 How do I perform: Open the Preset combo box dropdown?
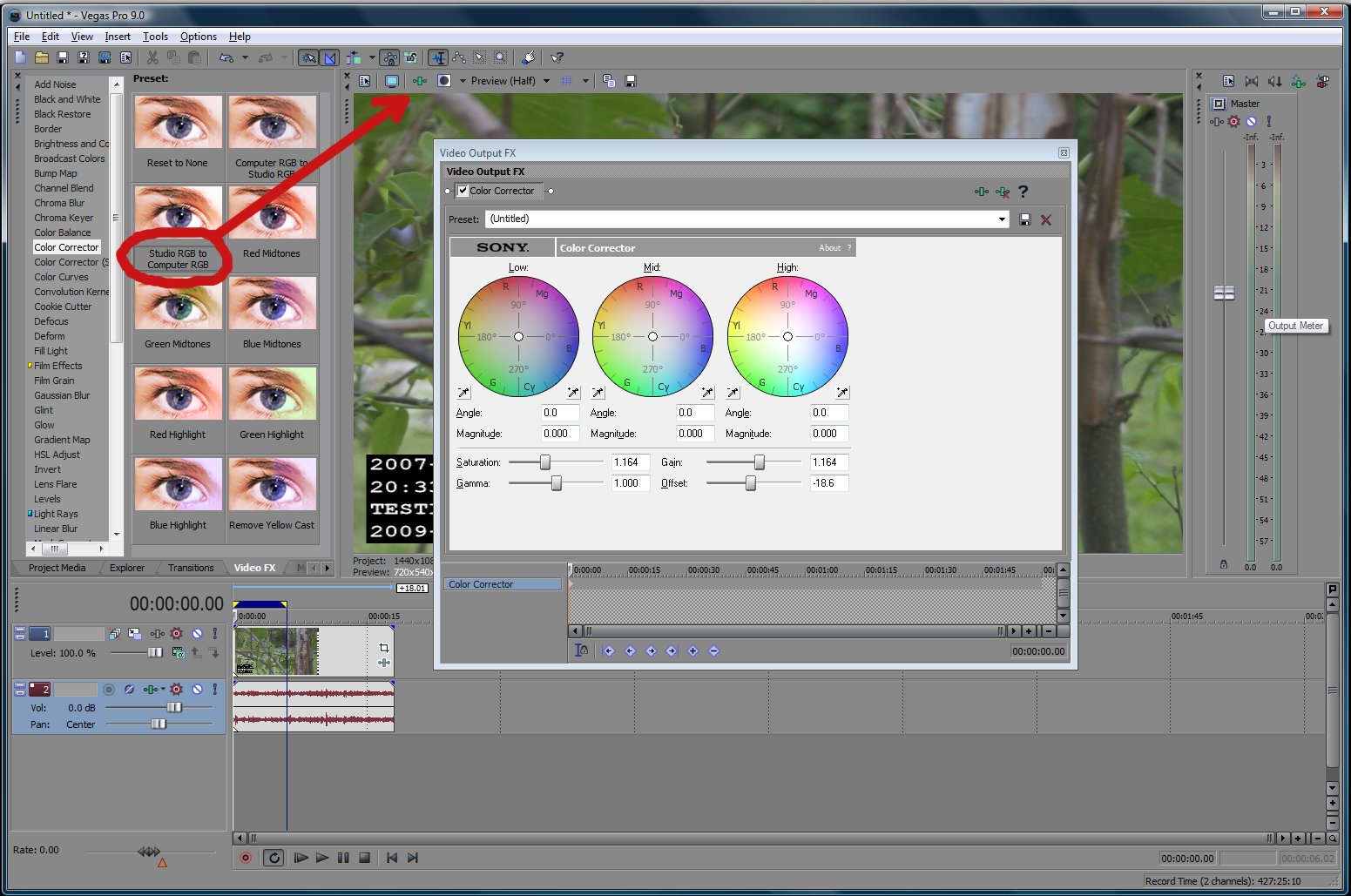click(x=1002, y=219)
